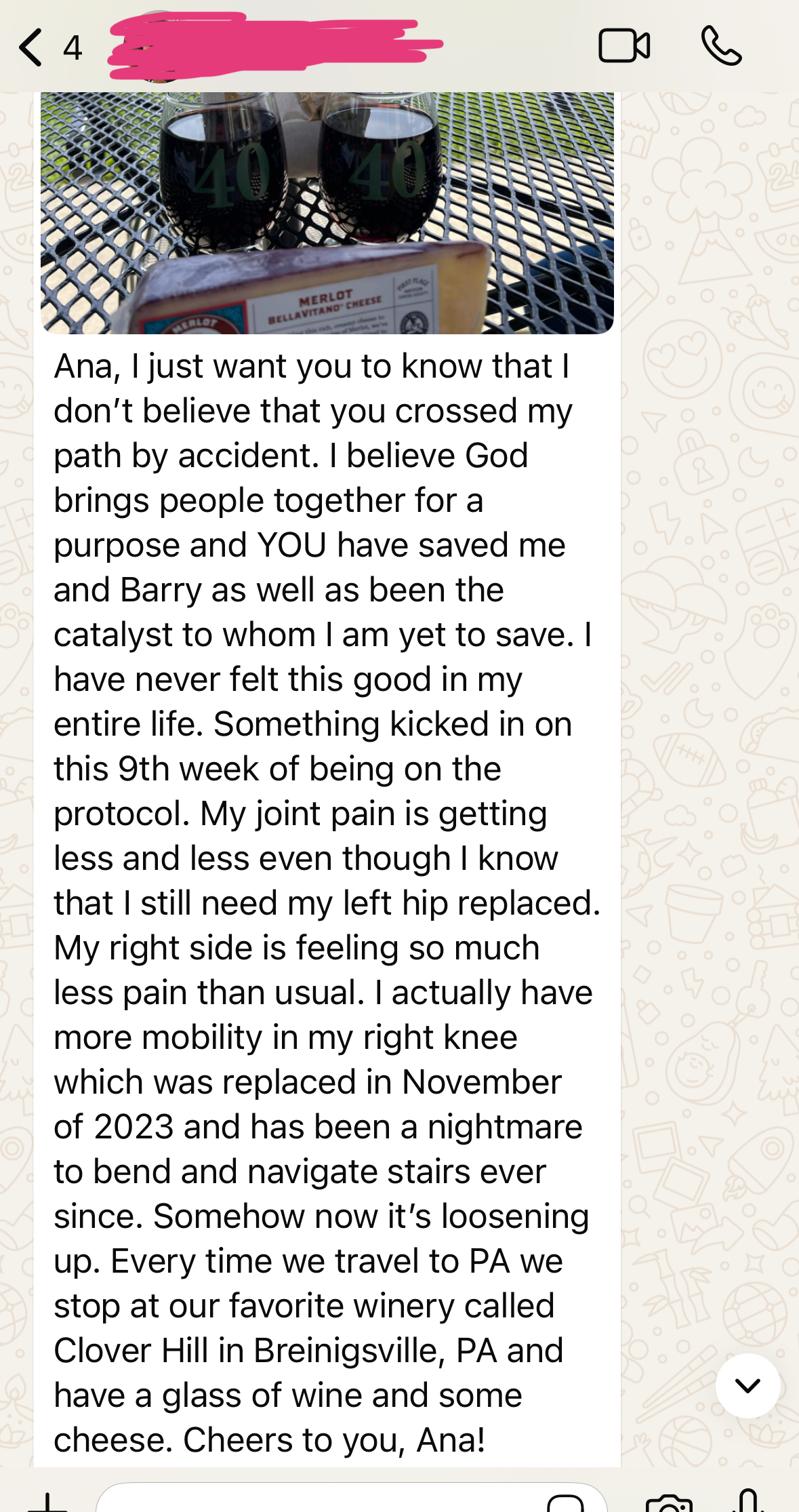Tap the unread chats count 4
The height and width of the screenshot is (1512, 799).
coord(73,48)
